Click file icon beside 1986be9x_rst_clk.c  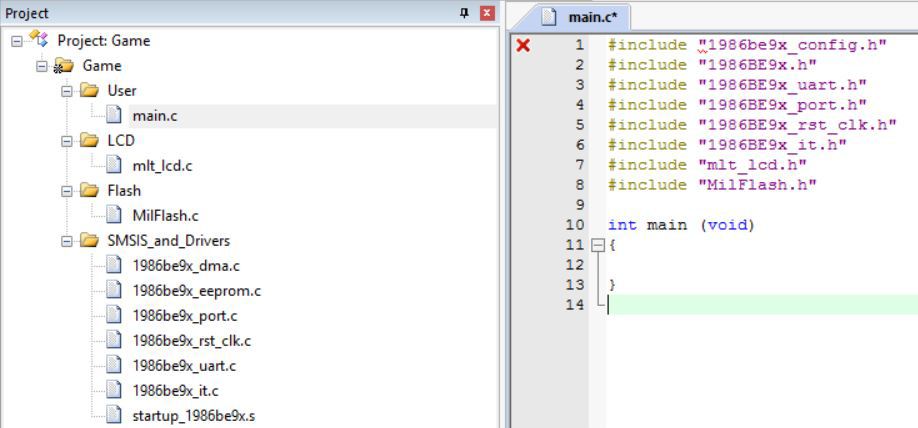pos(114,340)
